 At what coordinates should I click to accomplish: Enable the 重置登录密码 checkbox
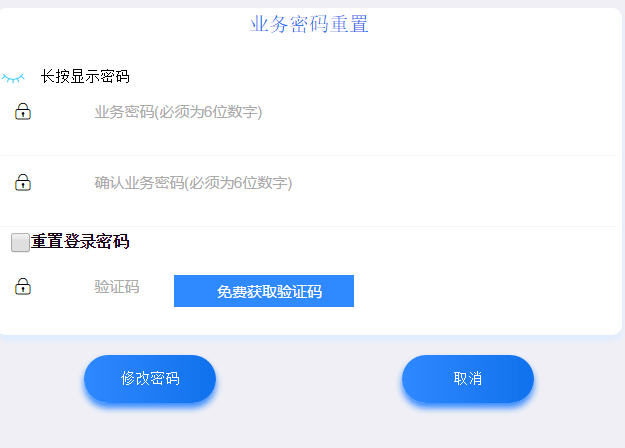pyautogui.click(x=20, y=242)
